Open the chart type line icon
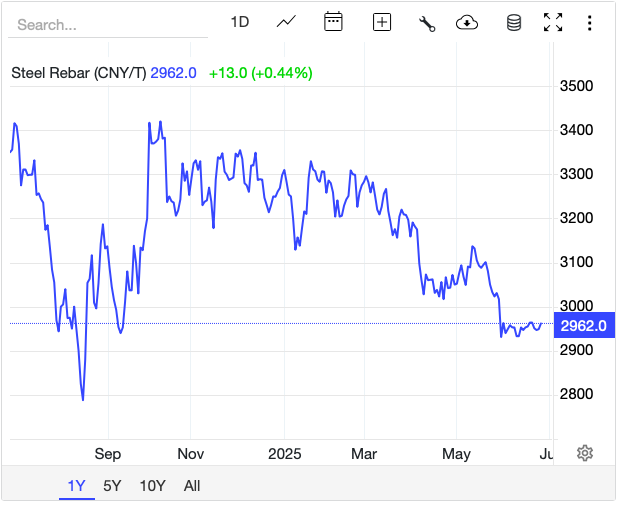 pos(287,22)
